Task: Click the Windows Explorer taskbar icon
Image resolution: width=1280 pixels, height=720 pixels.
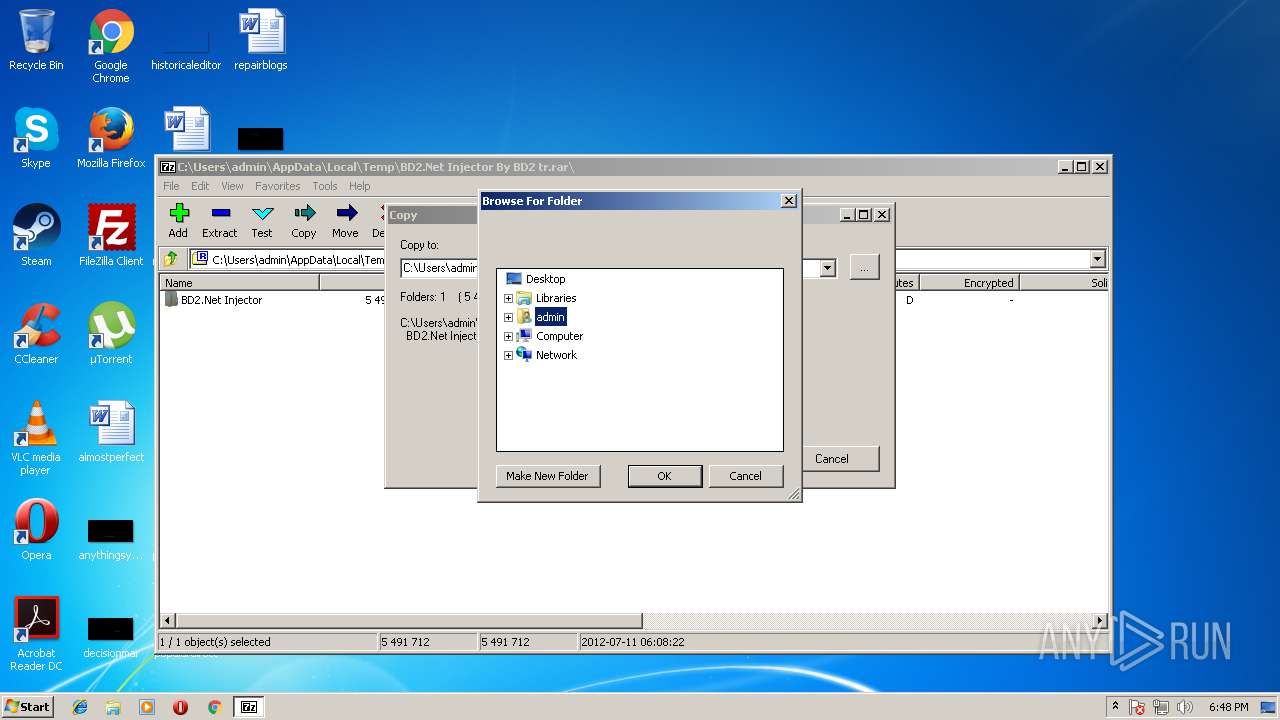Action: point(113,707)
